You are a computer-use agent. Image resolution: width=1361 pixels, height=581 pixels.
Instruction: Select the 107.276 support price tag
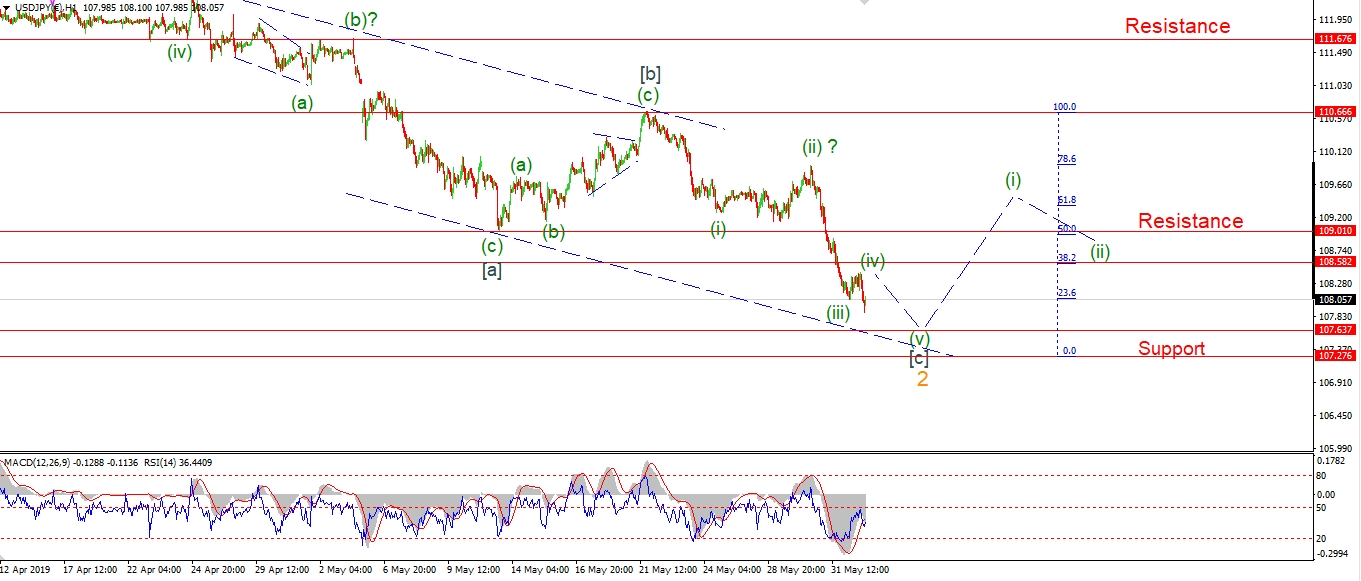[x=1337, y=356]
